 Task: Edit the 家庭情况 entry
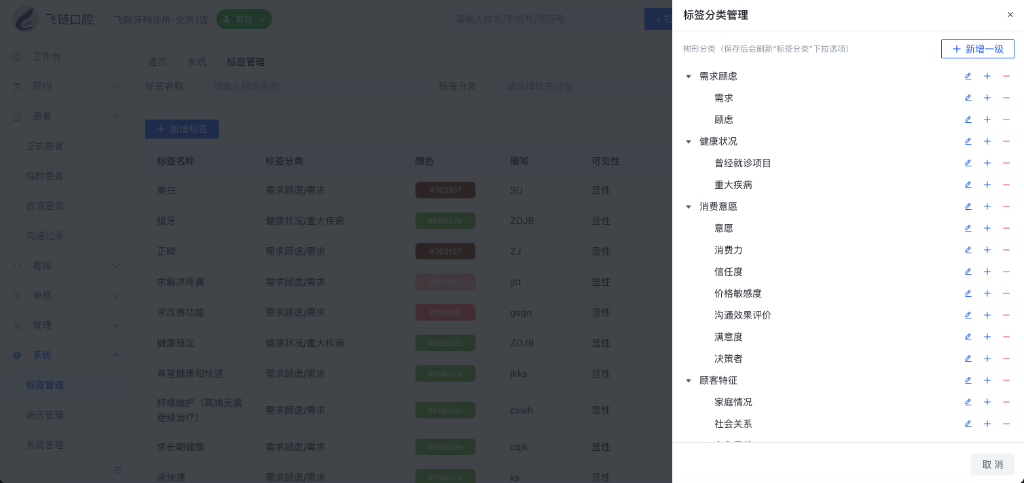tap(968, 402)
